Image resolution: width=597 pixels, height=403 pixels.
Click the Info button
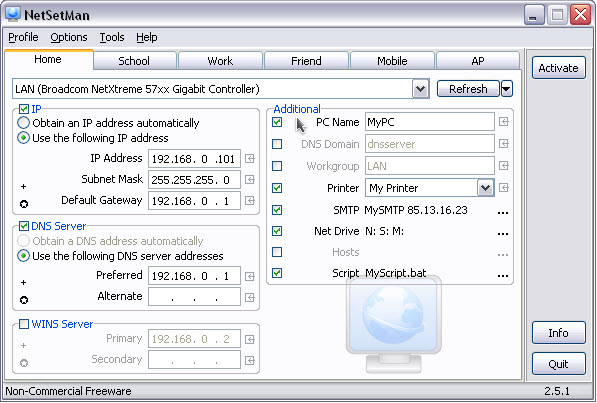pyautogui.click(x=559, y=333)
